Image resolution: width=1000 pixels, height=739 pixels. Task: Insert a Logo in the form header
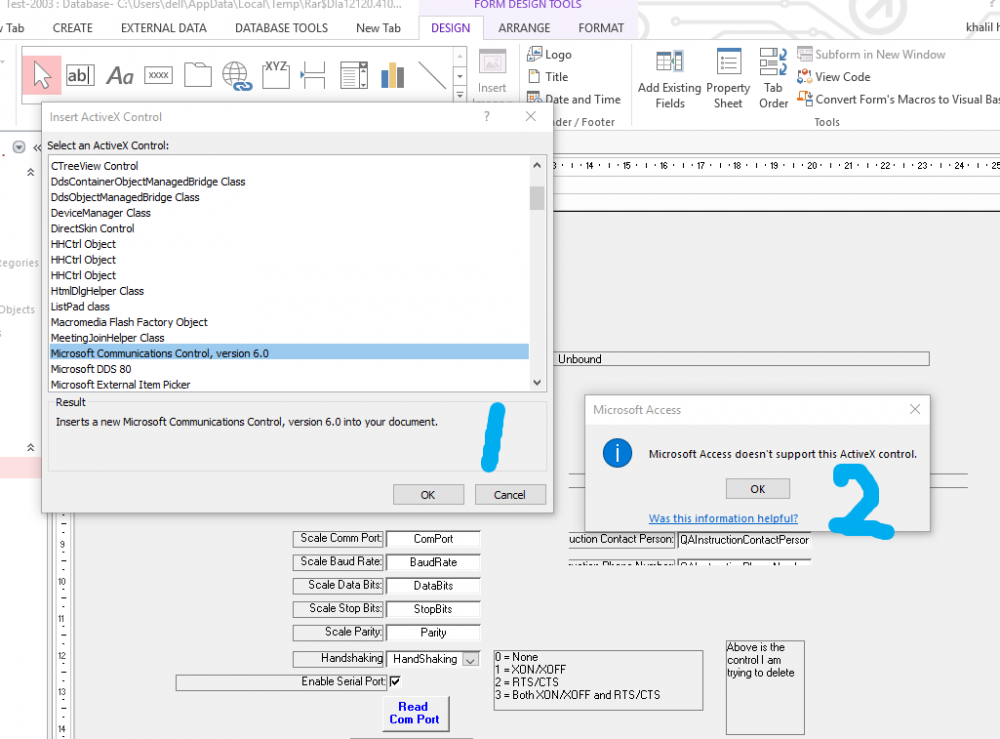pos(550,54)
